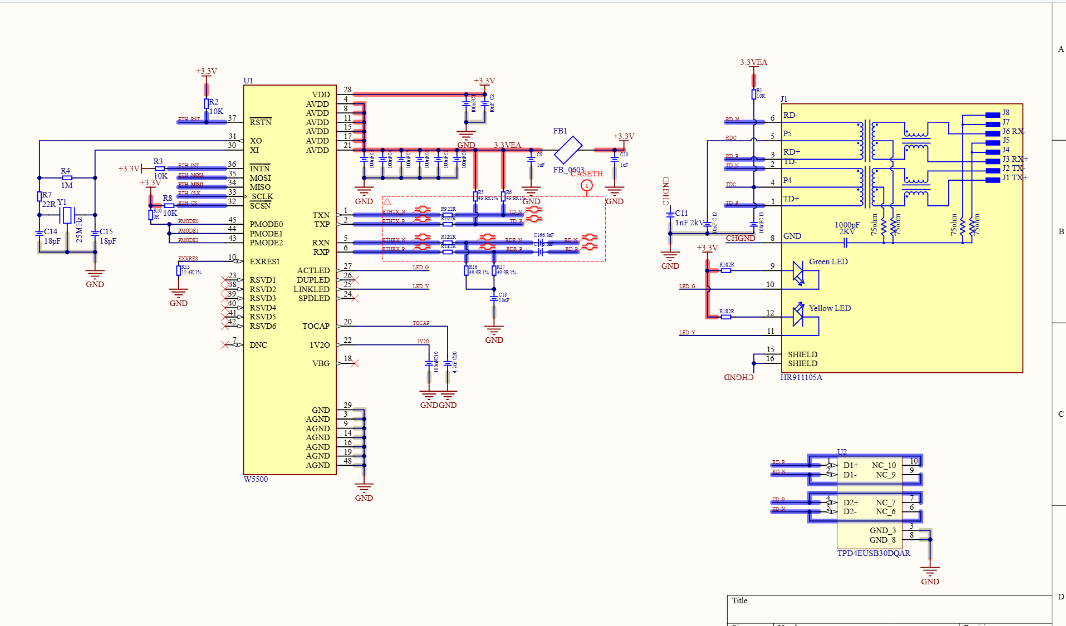This screenshot has height=626, width=1066.
Task: Click the TXN pin label on U1
Action: point(322,215)
